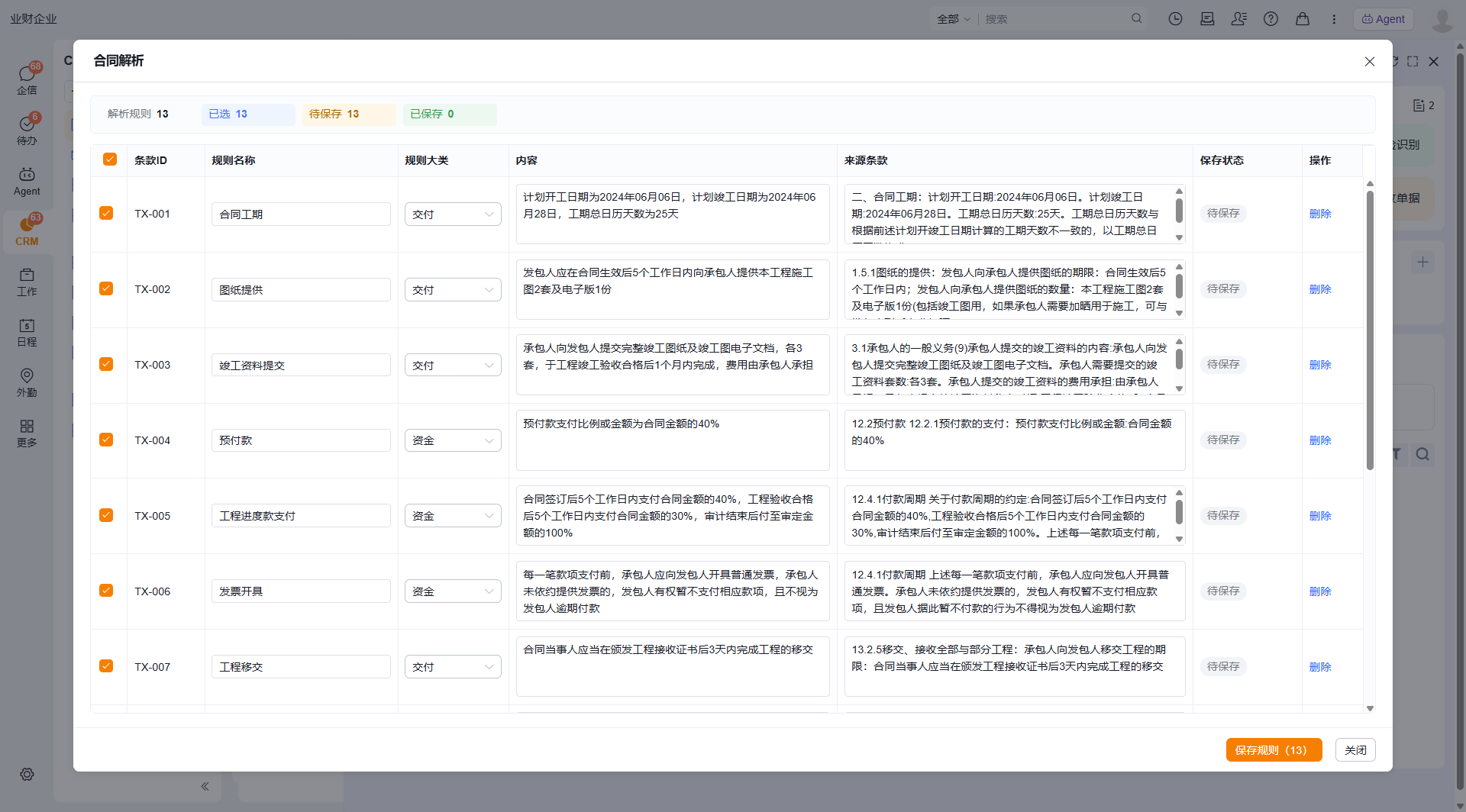Collapse the sidebar with double-chevron icon
Viewport: 1466px width, 812px height.
point(205,786)
